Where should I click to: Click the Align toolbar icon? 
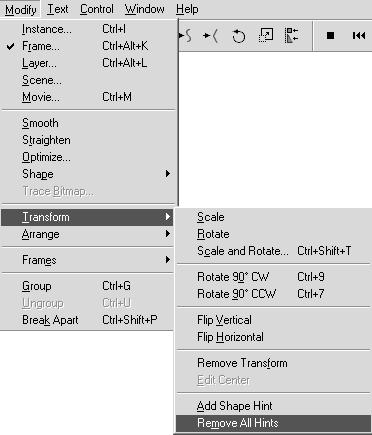pyautogui.click(x=291, y=35)
